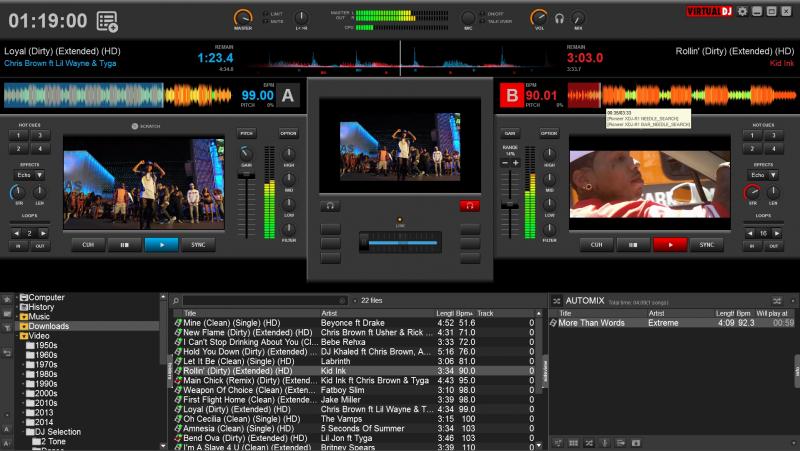The image size is (800, 451).
Task: Click deck A pitch fader
Action: tap(246, 176)
